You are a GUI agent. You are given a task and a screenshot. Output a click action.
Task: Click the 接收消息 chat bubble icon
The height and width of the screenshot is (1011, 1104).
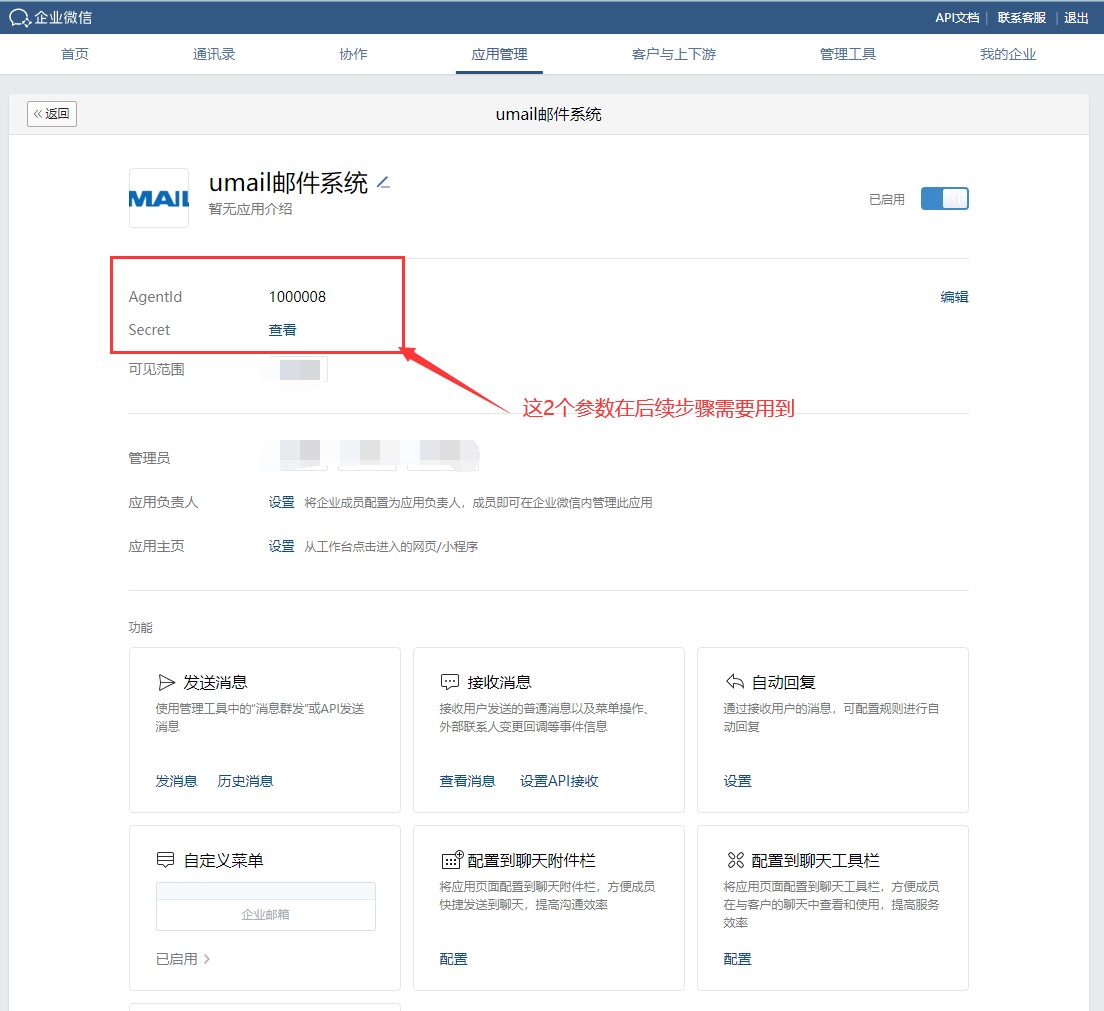tap(450, 682)
